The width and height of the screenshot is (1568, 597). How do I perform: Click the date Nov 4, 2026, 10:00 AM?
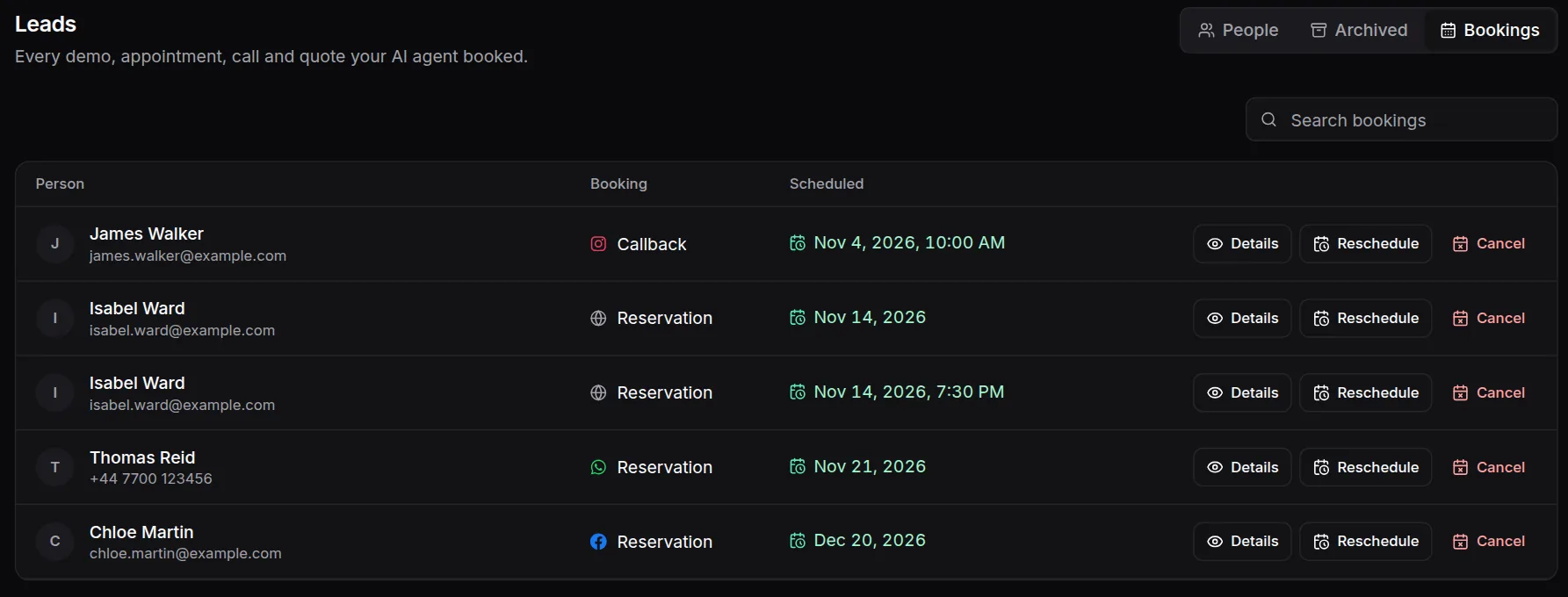coord(909,242)
